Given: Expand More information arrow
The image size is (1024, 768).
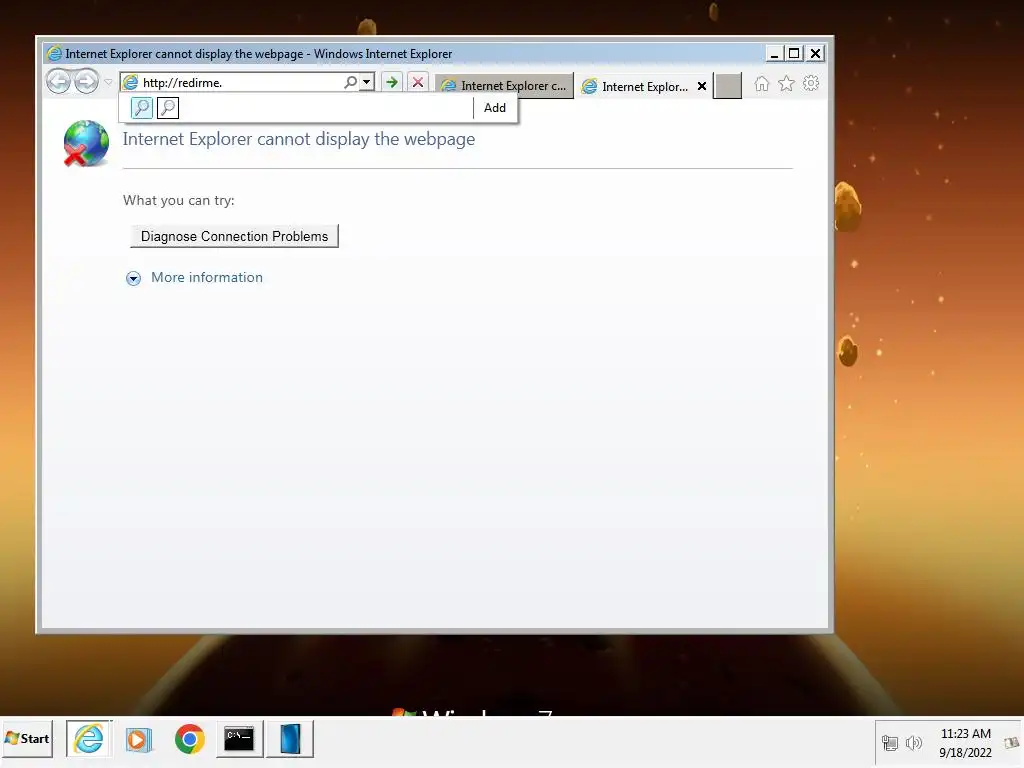Looking at the screenshot, I should pyautogui.click(x=133, y=279).
